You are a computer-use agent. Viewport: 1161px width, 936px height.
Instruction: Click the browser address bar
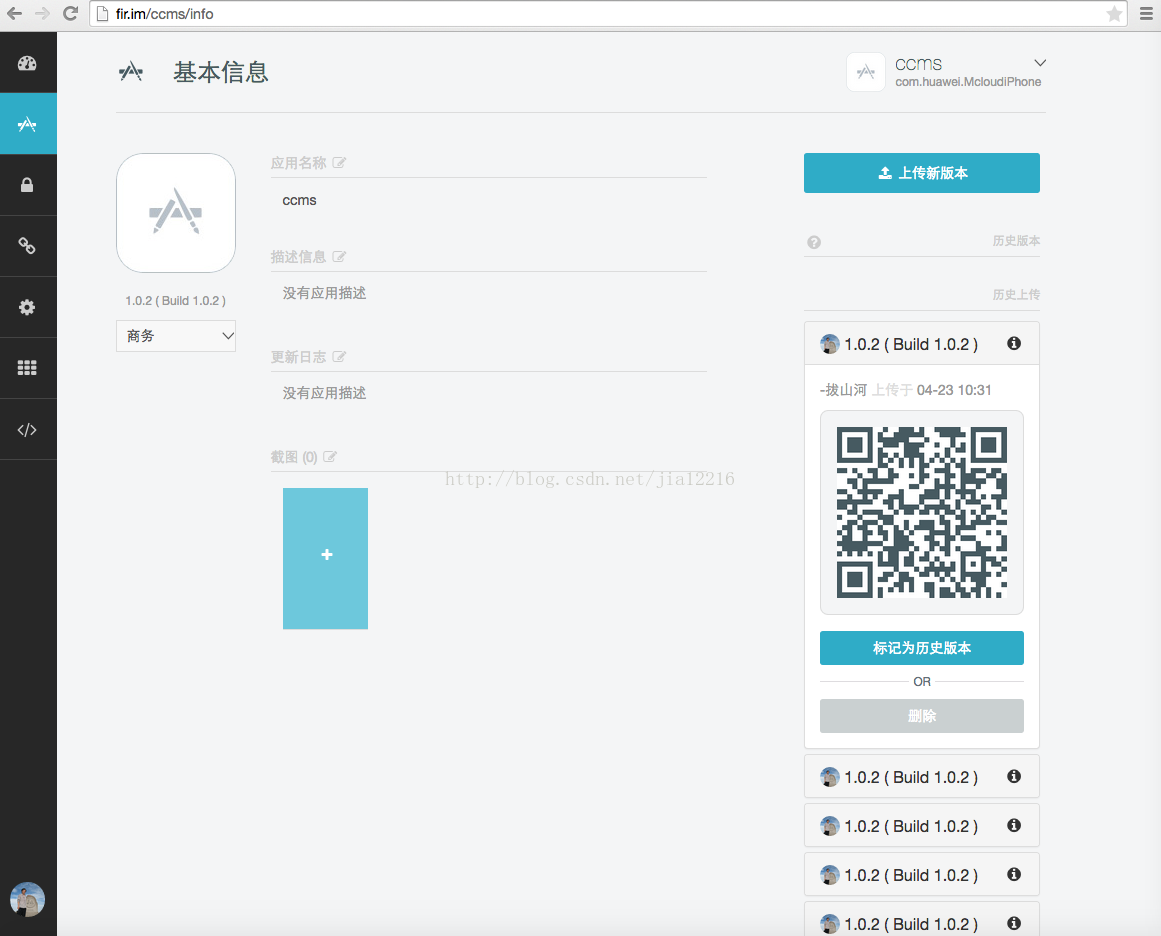607,13
